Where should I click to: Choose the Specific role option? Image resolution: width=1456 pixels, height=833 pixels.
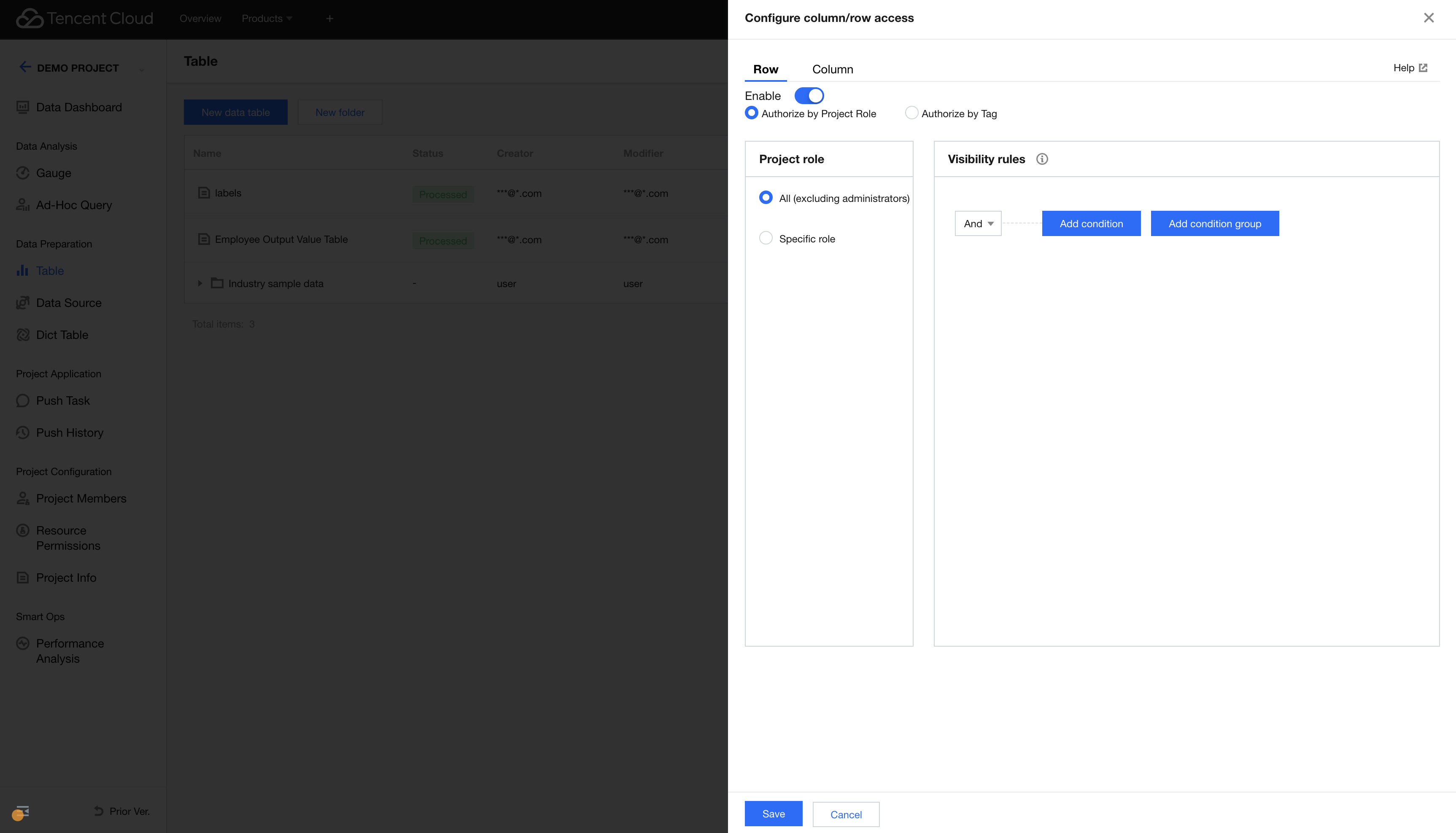point(766,238)
